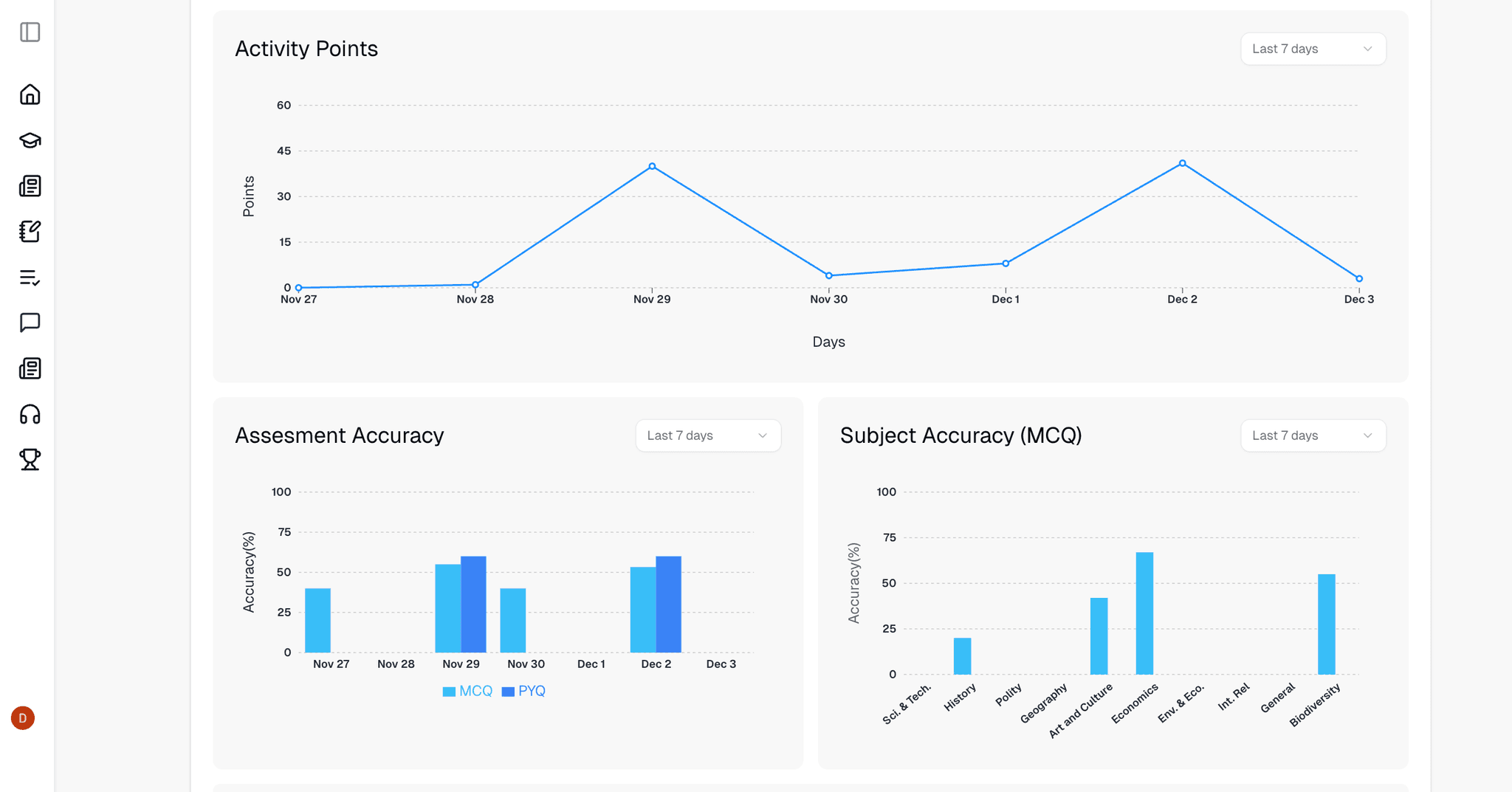This screenshot has height=792, width=1512.
Task: Expand Last 7 days dropdown for Assessment Accuracy
Action: click(707, 435)
